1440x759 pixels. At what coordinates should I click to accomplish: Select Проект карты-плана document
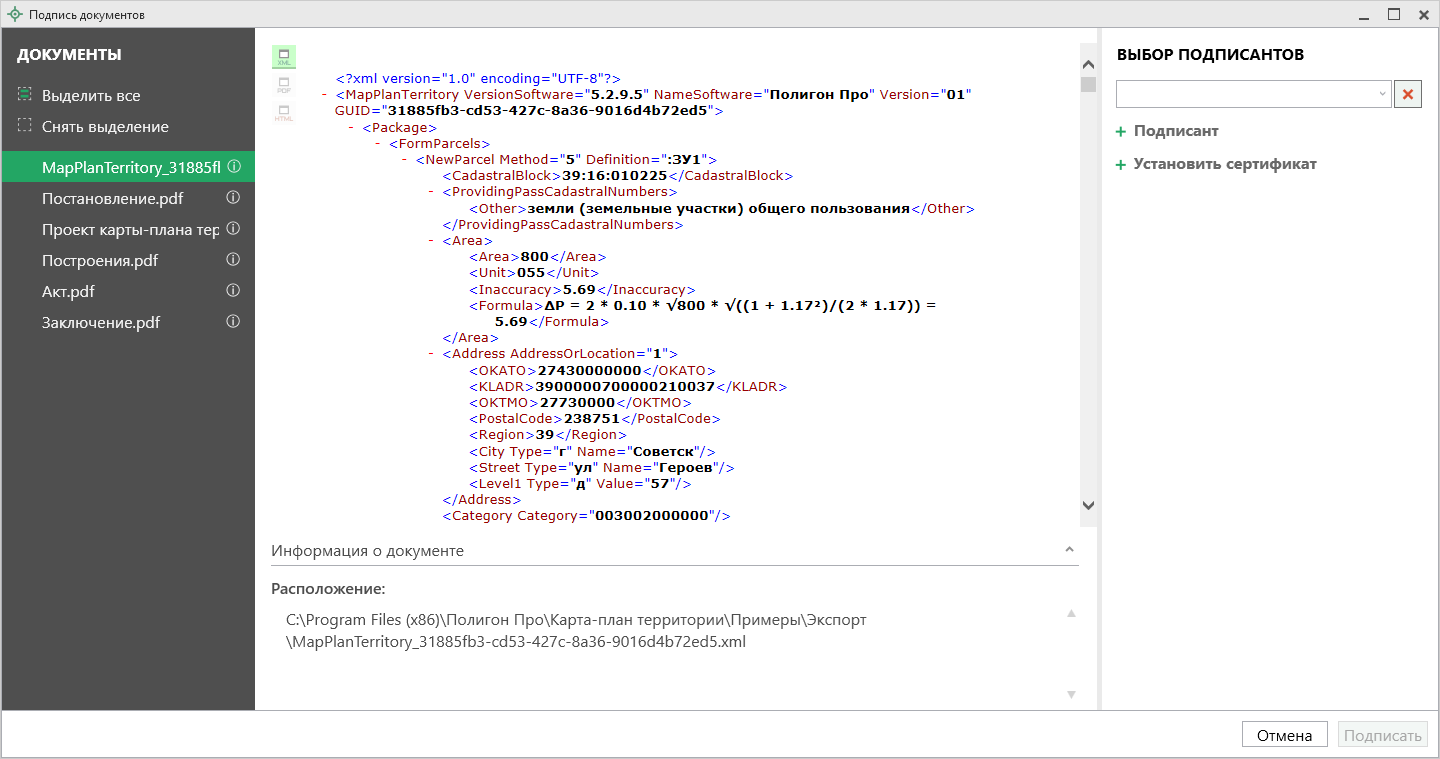click(130, 229)
